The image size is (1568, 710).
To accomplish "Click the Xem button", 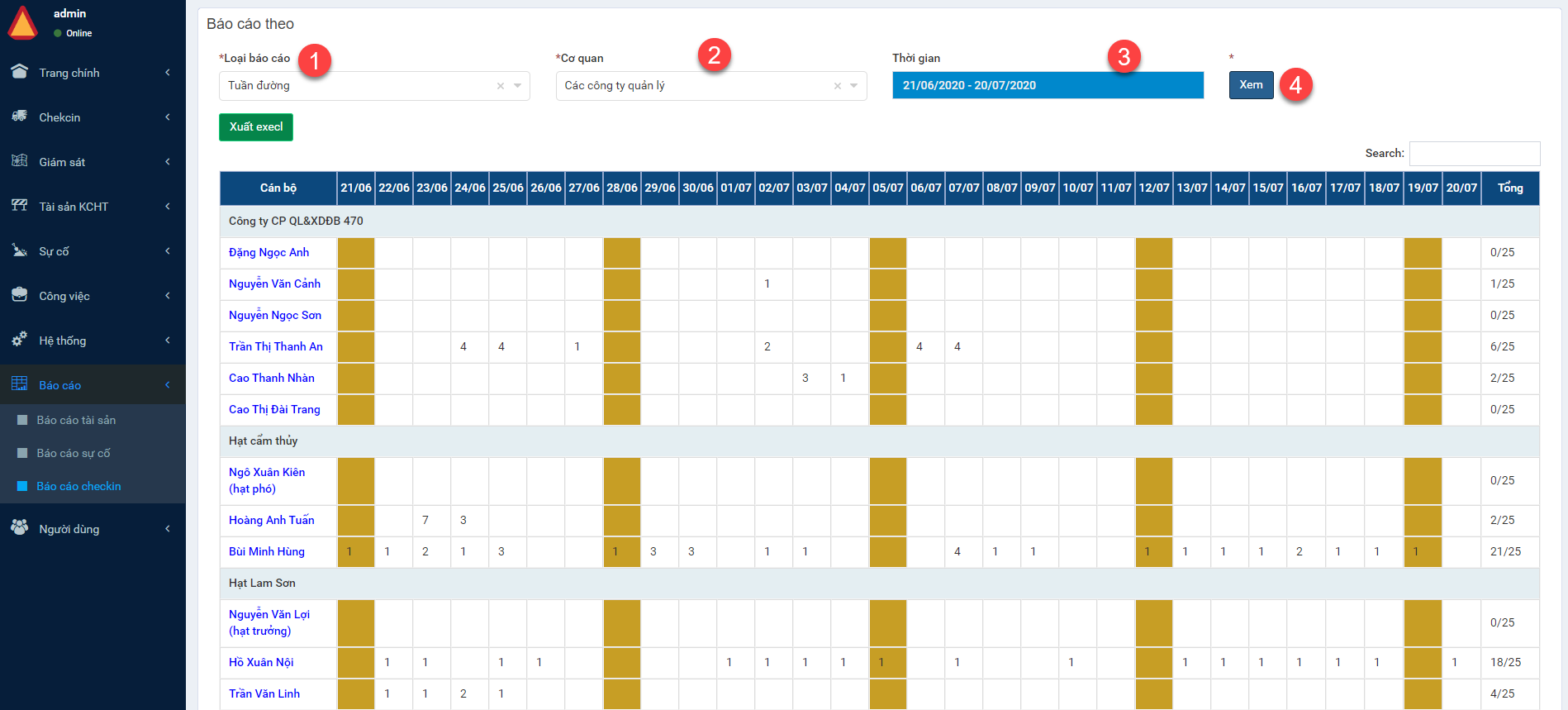I will tap(1251, 85).
